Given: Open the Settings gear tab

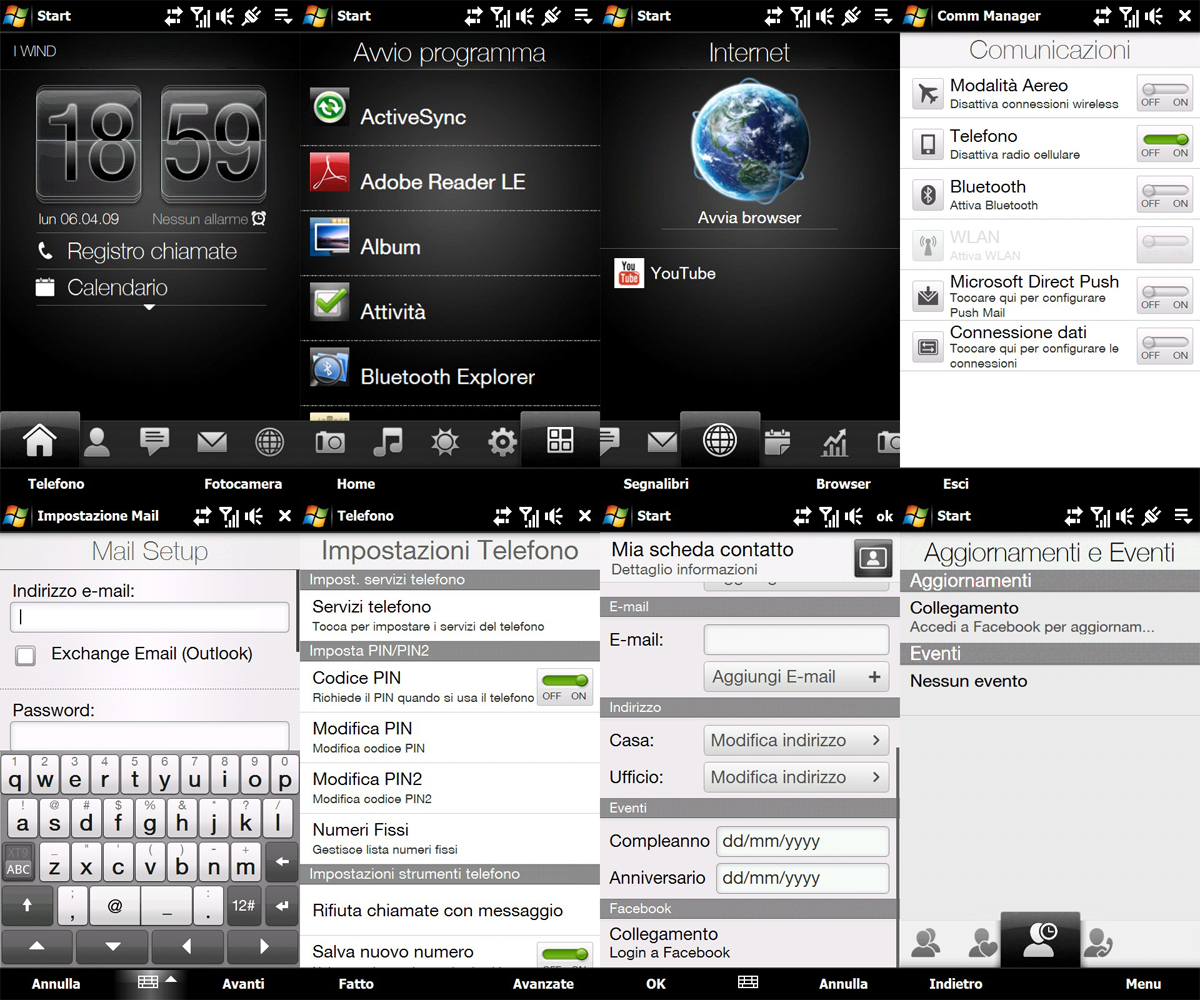Looking at the screenshot, I should tap(502, 441).
